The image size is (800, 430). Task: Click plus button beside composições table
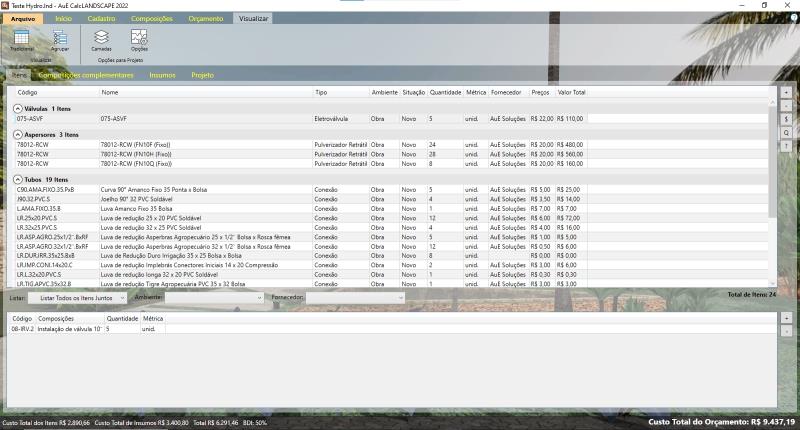click(786, 318)
